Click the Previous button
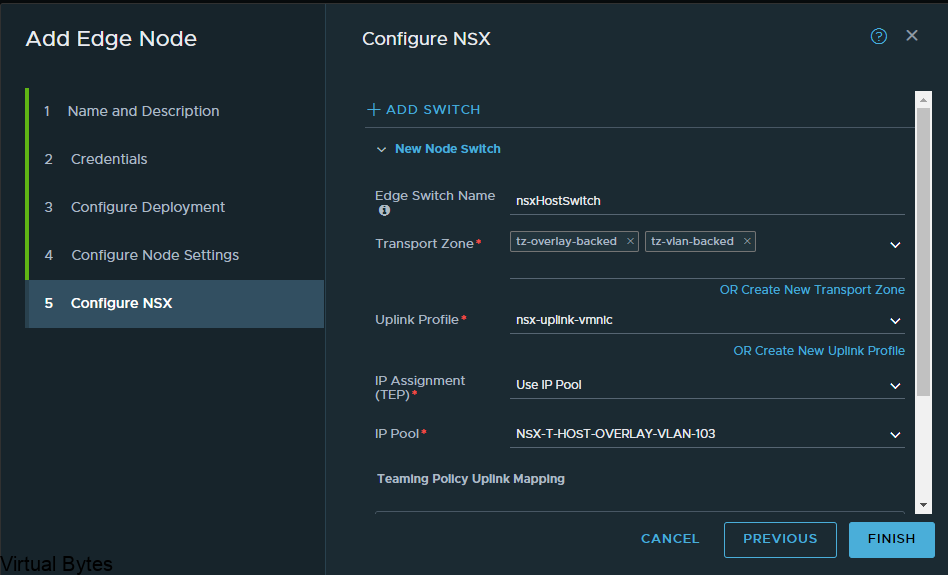The width and height of the screenshot is (948, 575). click(780, 540)
